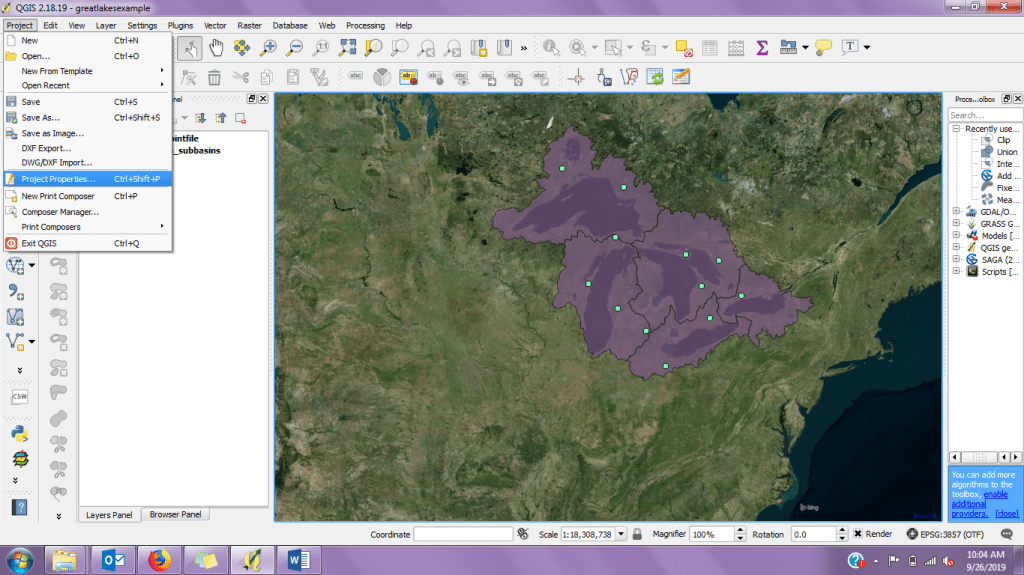Toggle mouse extents display beside Coordinate field
Image resolution: width=1024 pixels, height=575 pixels.
tap(523, 534)
